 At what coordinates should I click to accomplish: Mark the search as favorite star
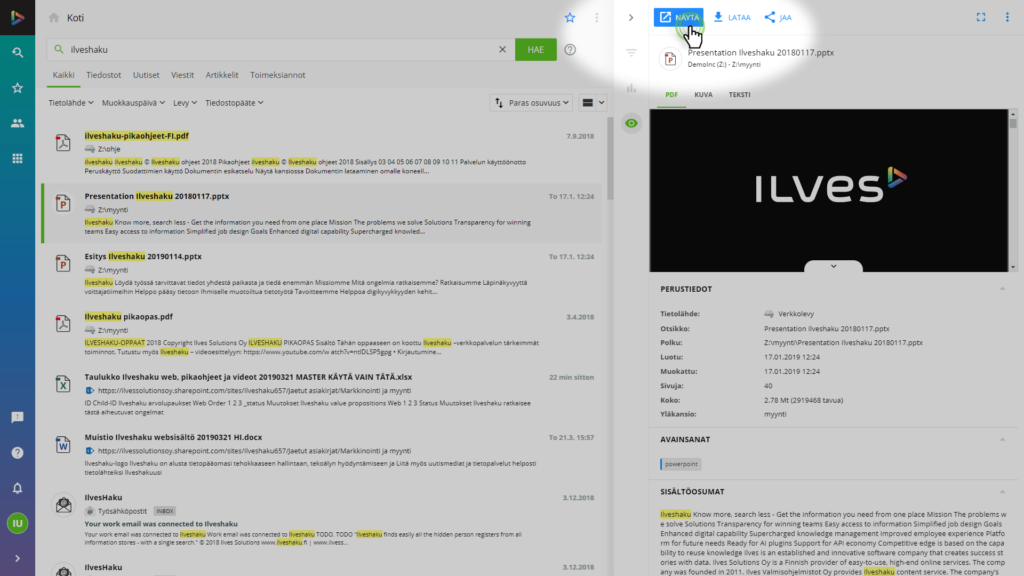[x=570, y=18]
